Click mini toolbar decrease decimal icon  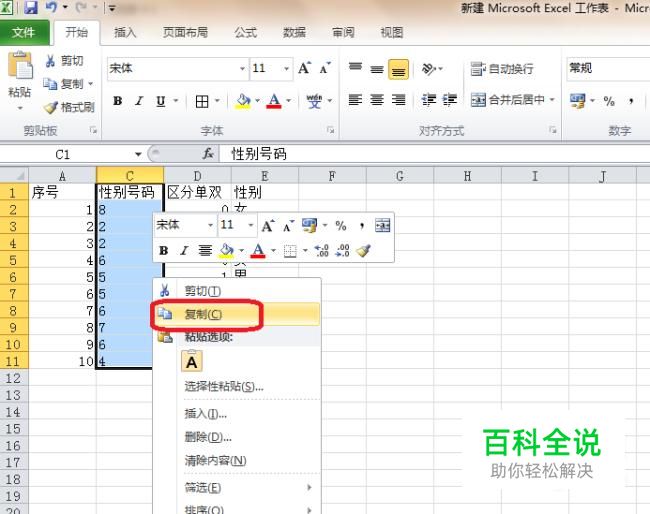coord(342,250)
